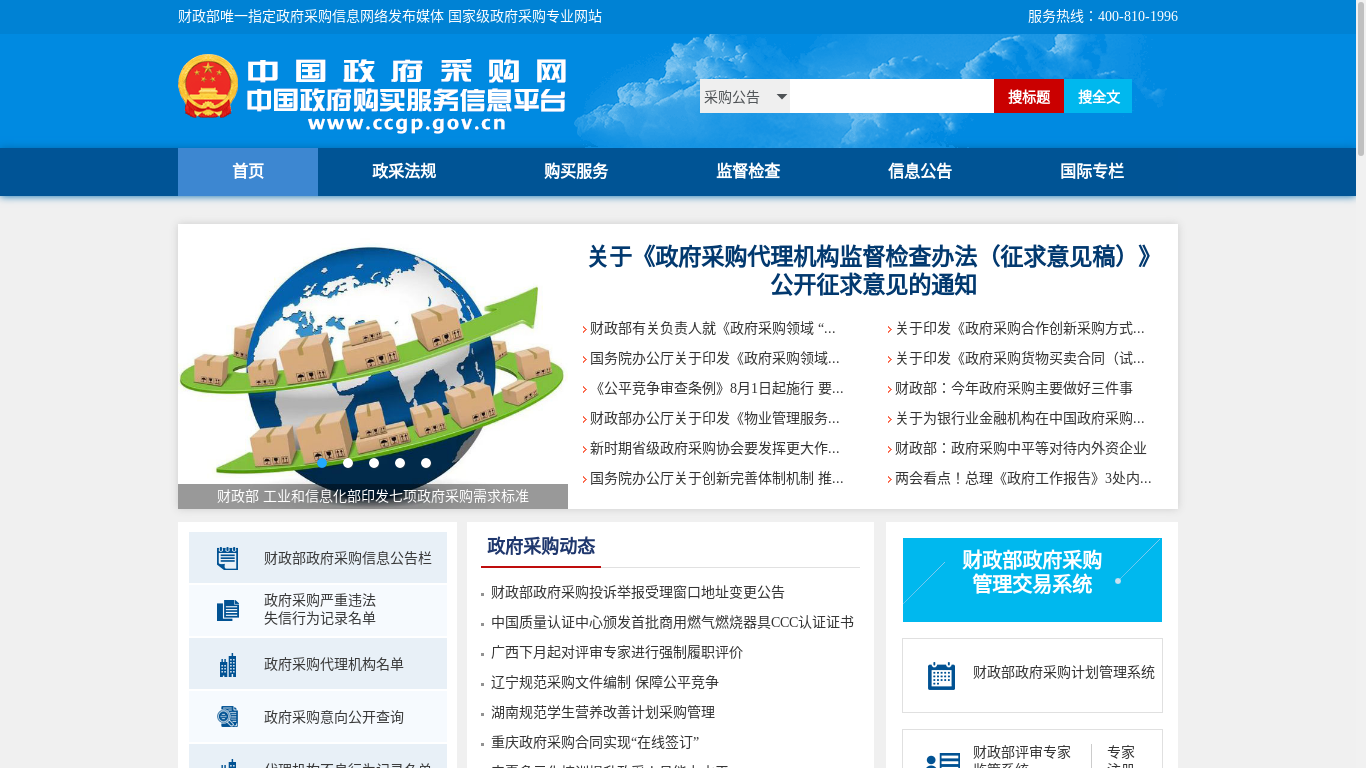The width and height of the screenshot is (1366, 768).
Task: Open sidebar item 政府采购意向公开查询
Action: pos(318,717)
